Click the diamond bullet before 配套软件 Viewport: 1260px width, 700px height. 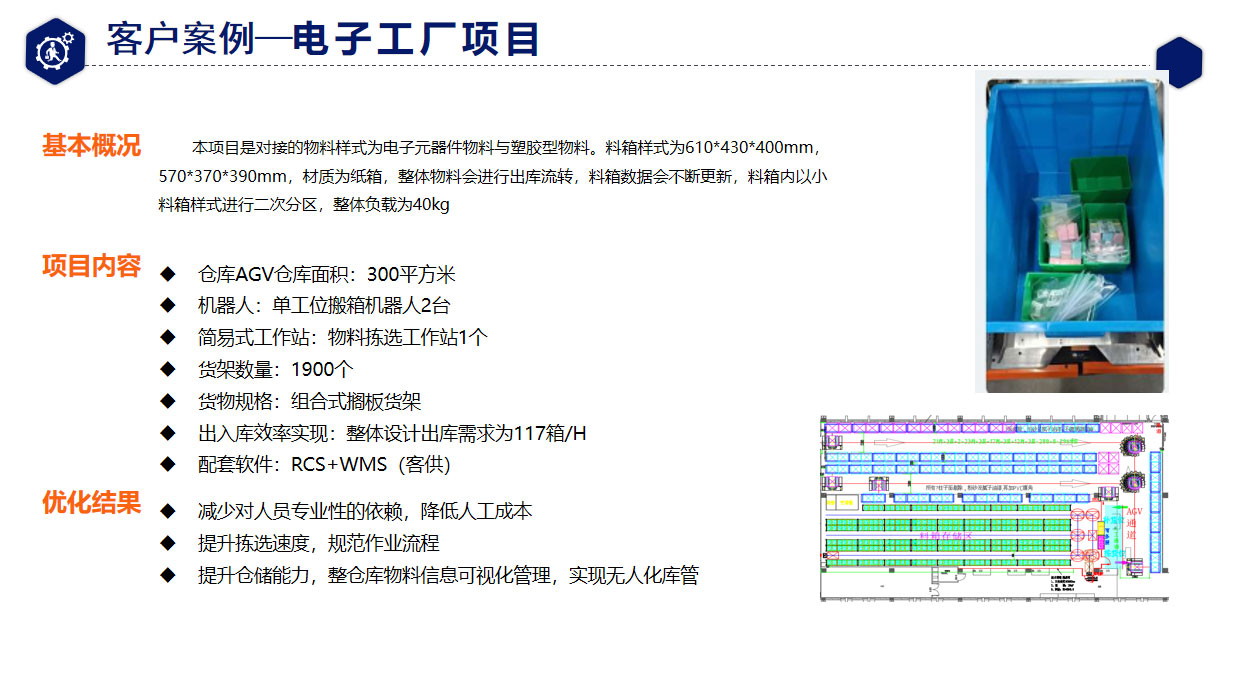(168, 464)
